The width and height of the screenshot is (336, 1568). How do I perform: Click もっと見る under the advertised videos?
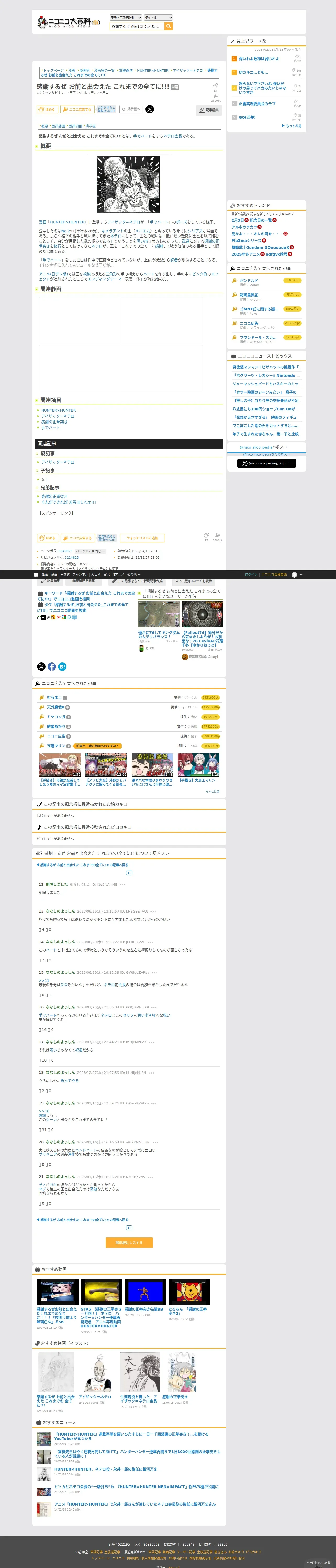click(x=212, y=791)
